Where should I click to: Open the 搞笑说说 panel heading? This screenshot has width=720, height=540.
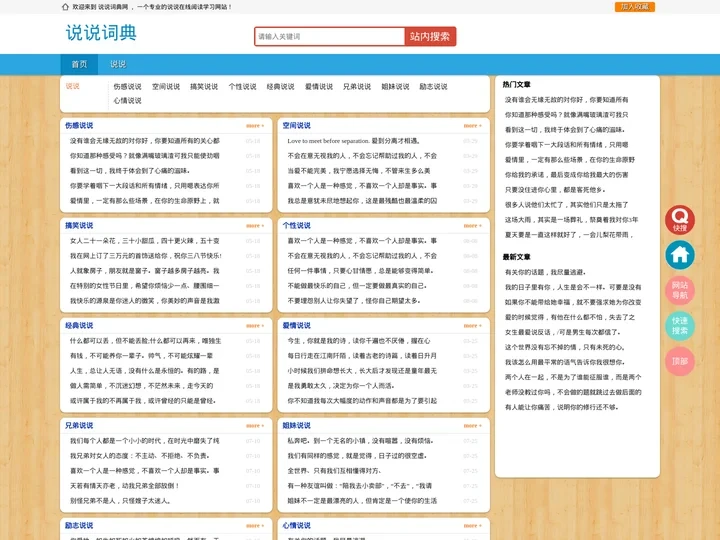pos(79,225)
